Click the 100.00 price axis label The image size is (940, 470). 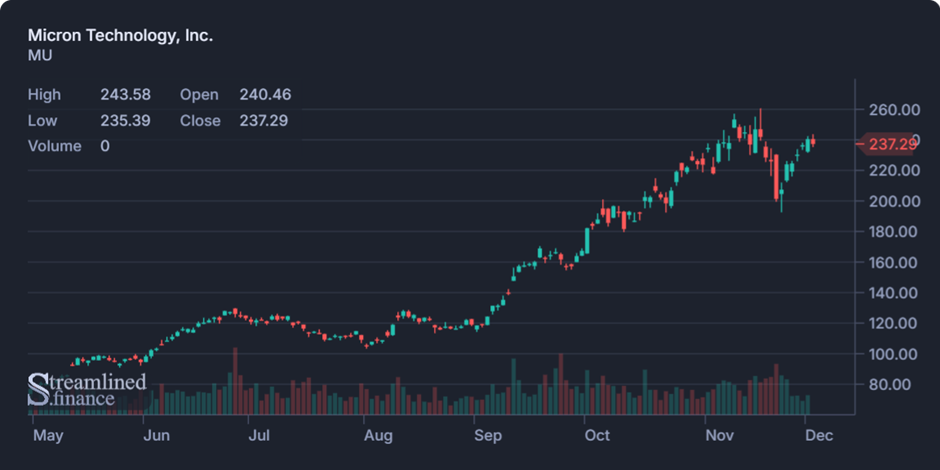pyautogui.click(x=894, y=354)
